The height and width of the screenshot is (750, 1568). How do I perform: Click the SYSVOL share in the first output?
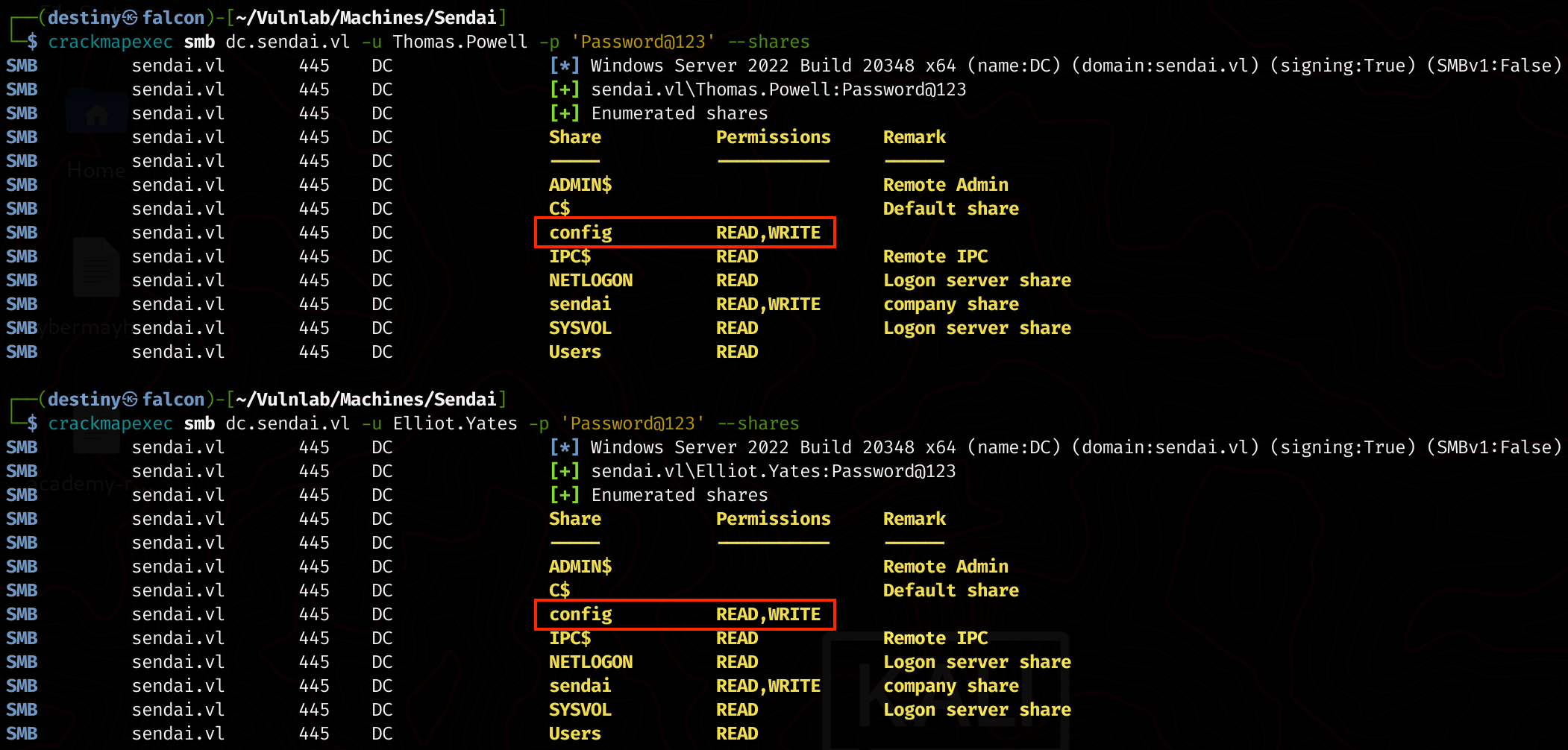click(580, 328)
